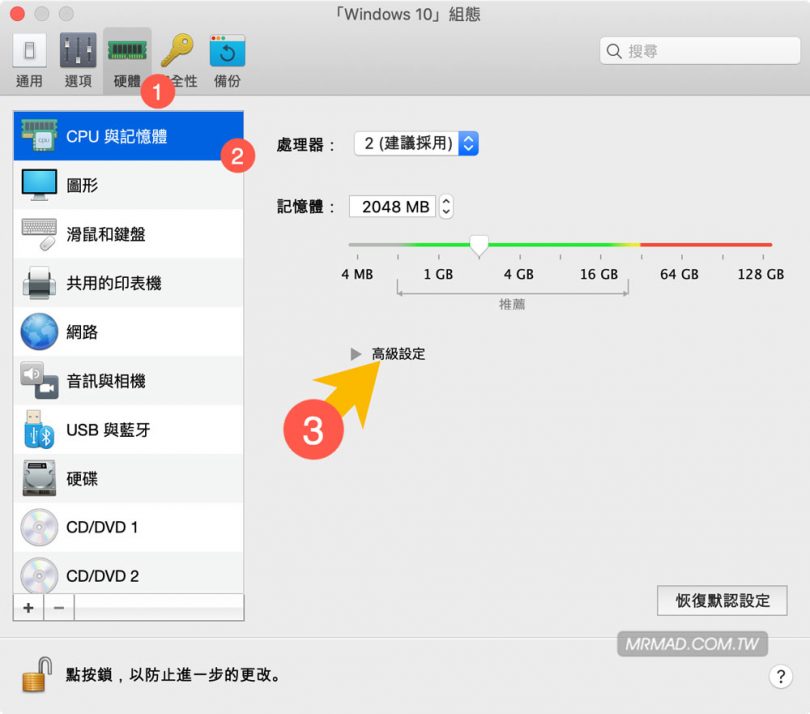Click the 恢復默認設定 button

click(721, 600)
